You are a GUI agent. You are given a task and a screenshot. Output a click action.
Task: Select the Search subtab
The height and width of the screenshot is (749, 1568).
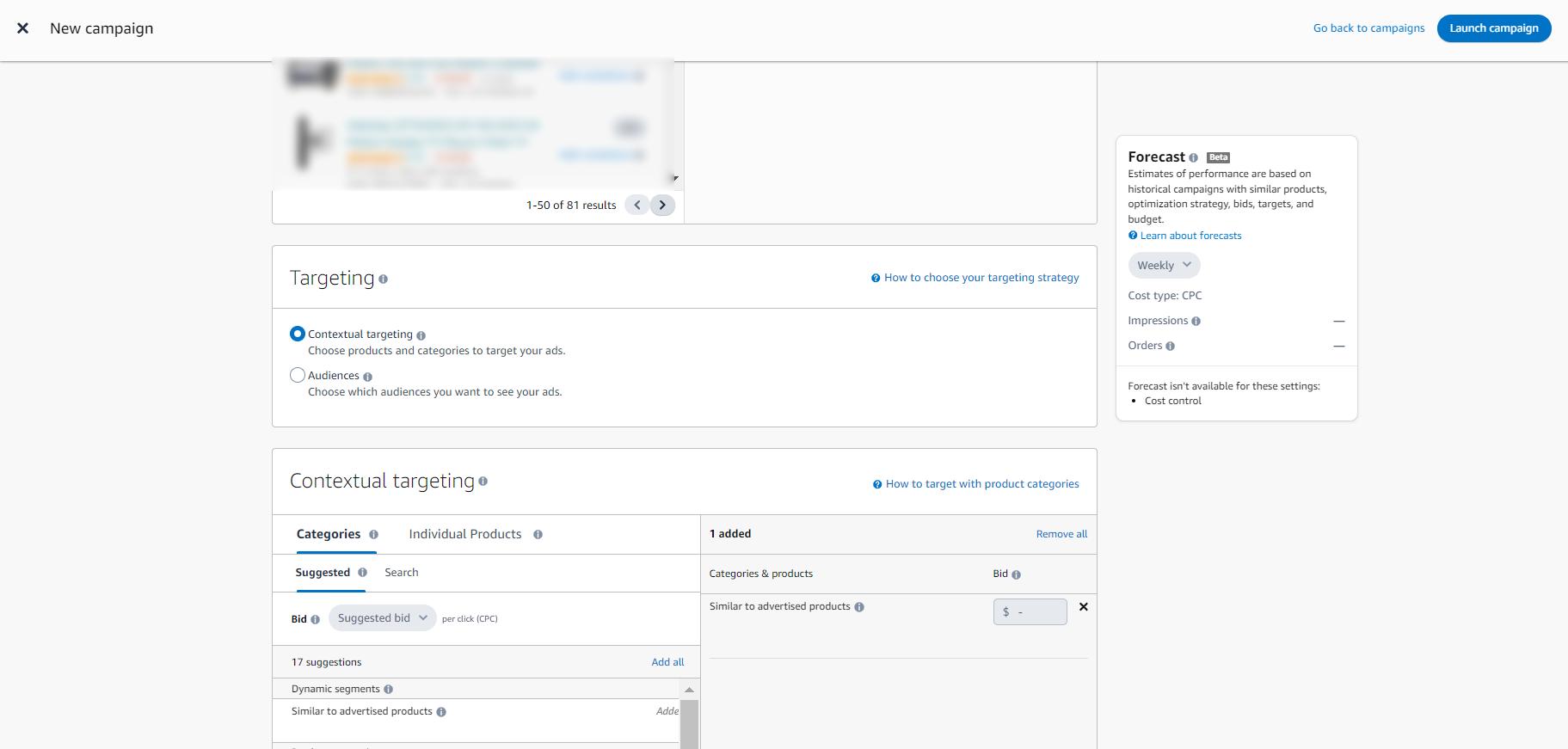[x=402, y=573]
